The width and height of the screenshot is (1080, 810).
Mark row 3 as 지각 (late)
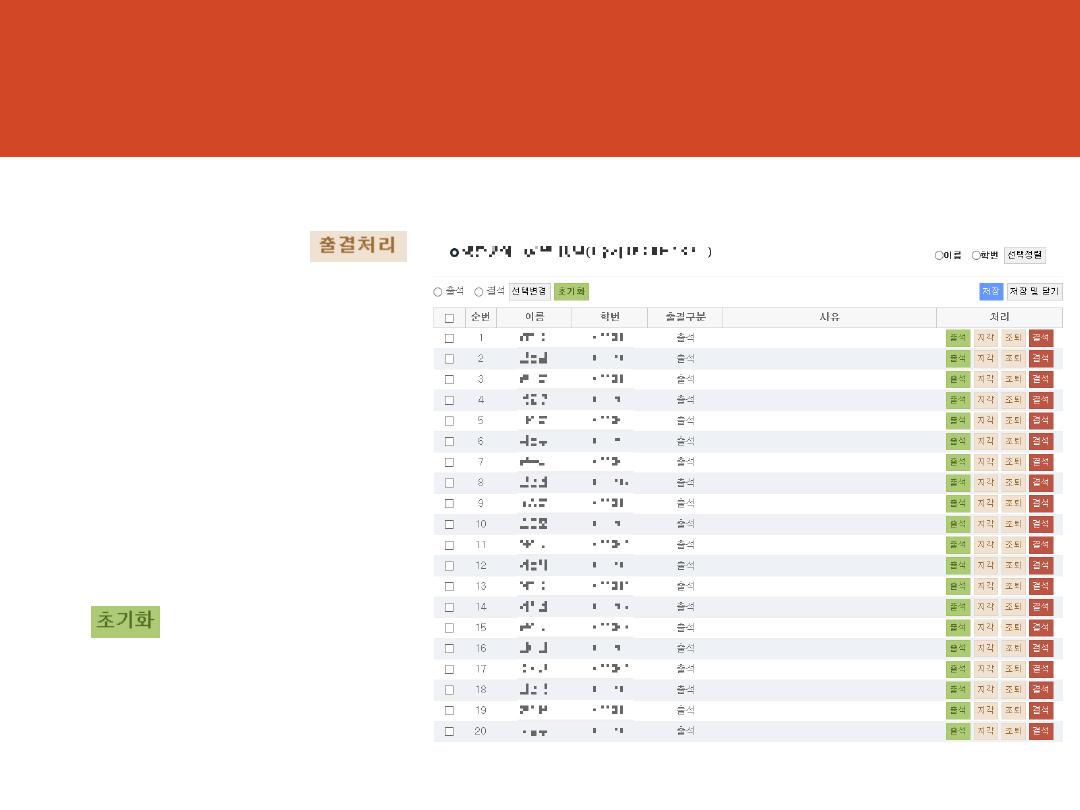coord(985,379)
